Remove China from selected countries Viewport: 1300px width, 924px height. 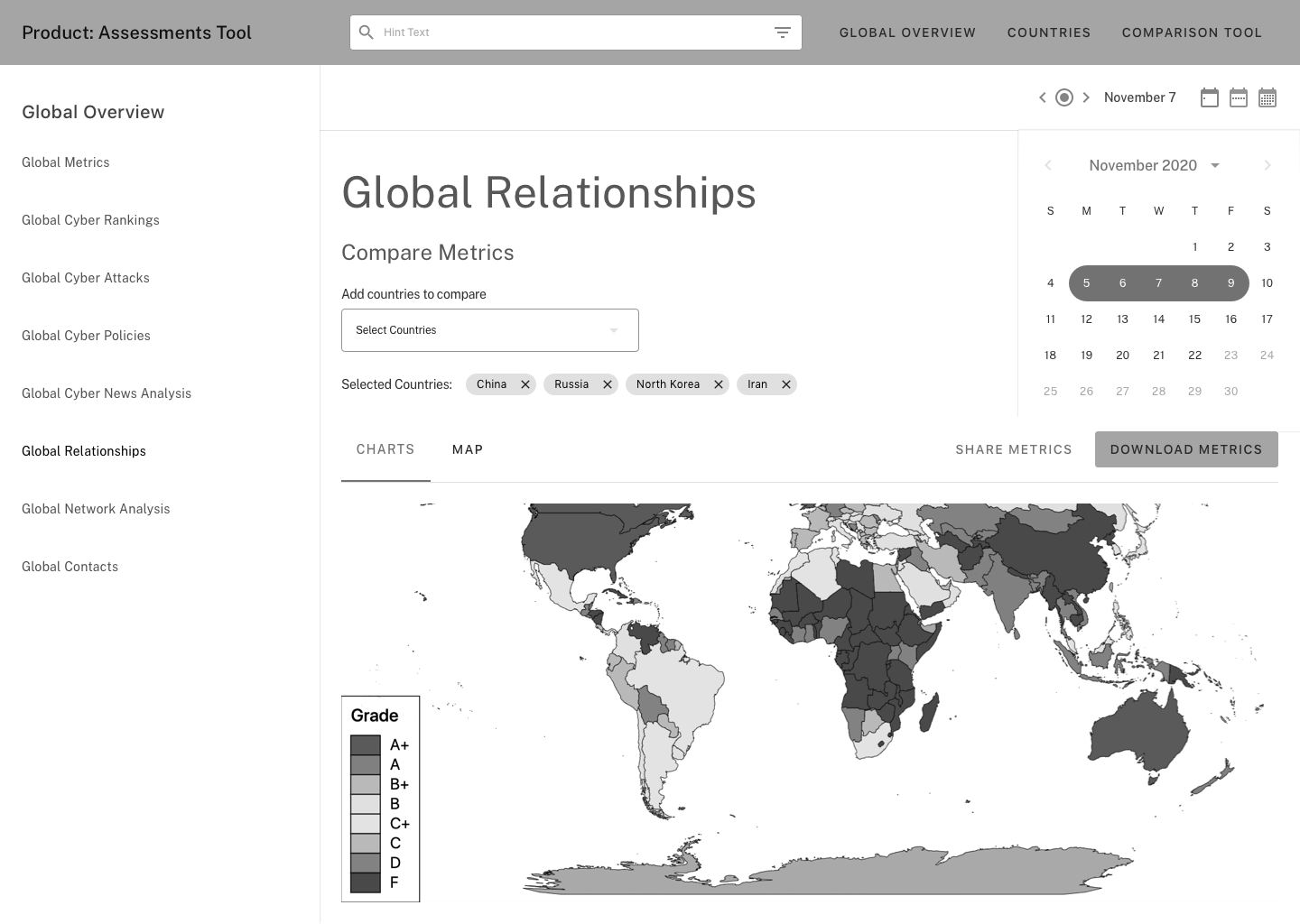(x=525, y=383)
